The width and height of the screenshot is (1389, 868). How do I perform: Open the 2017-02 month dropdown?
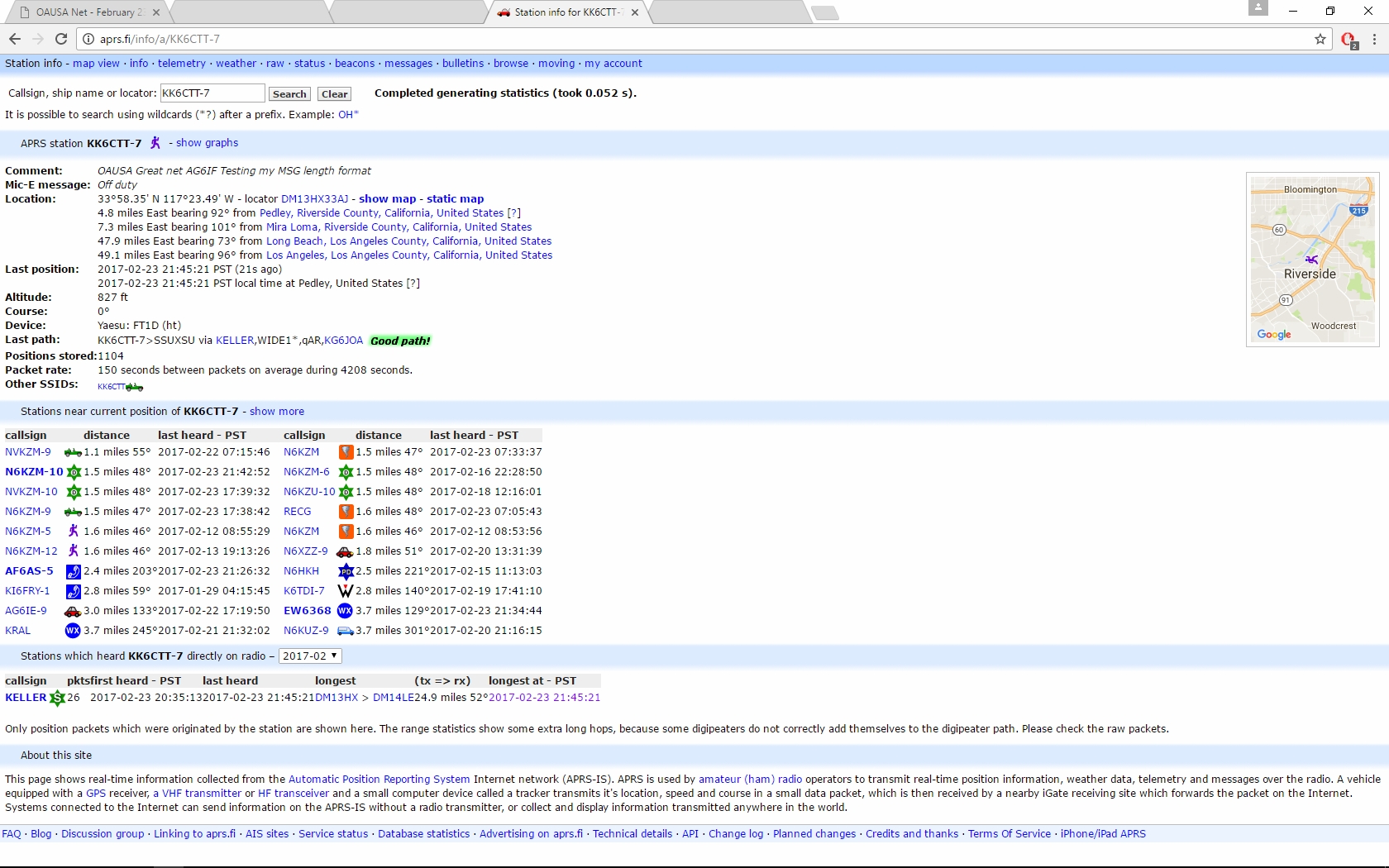[310, 656]
